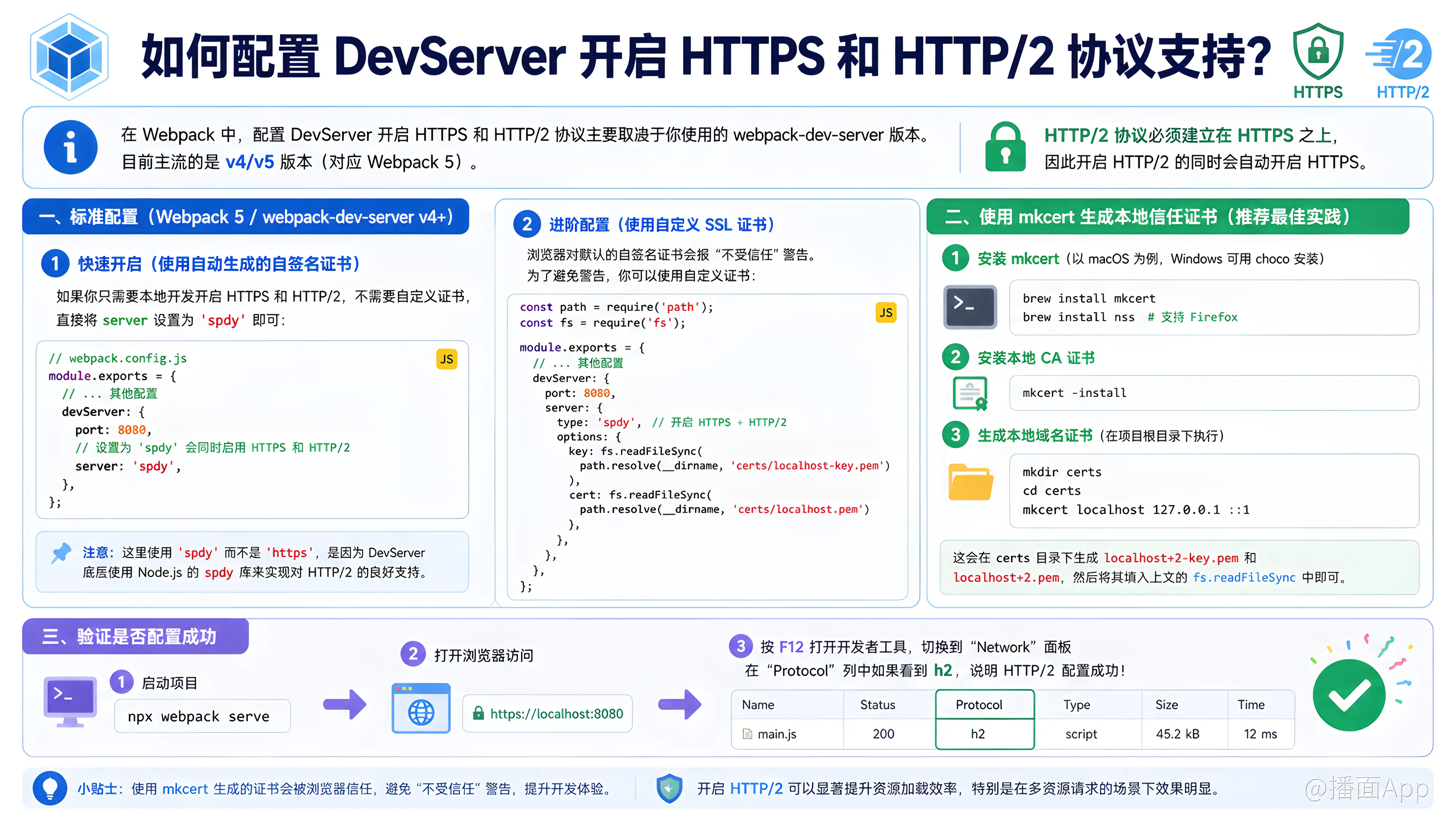This screenshot has width=1456, height=819.
Task: Click the "安装本地 CA 证书" heading
Action: (x=1036, y=358)
